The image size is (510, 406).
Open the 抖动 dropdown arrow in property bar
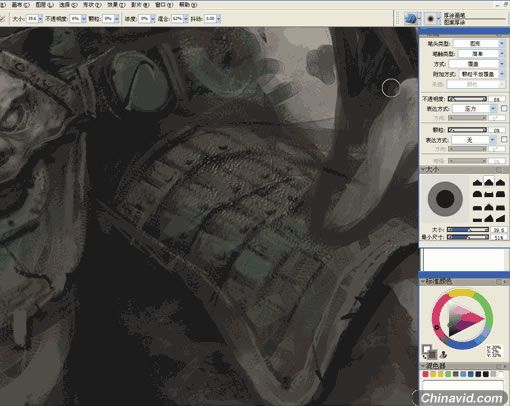218,19
